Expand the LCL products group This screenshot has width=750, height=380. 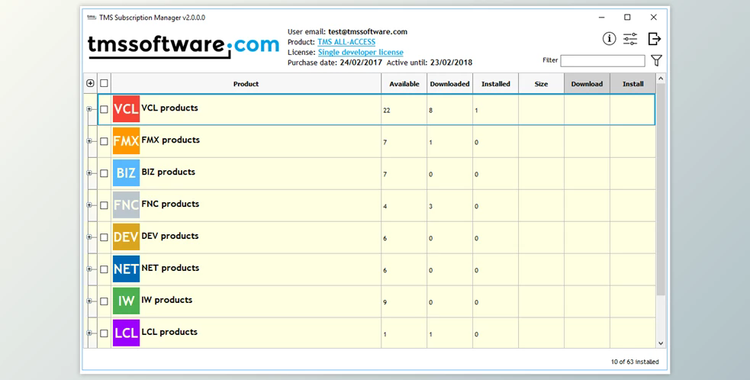tap(89, 333)
